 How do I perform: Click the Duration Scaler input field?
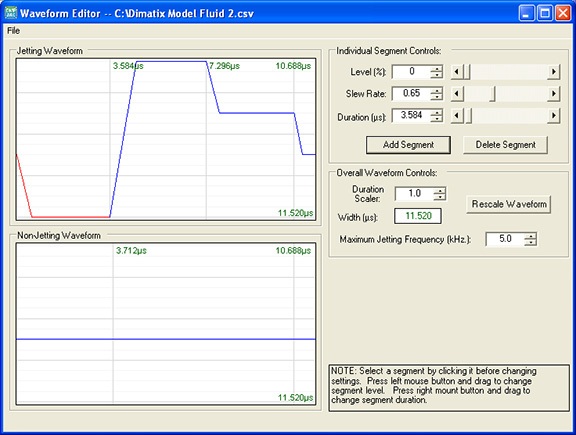(x=415, y=194)
